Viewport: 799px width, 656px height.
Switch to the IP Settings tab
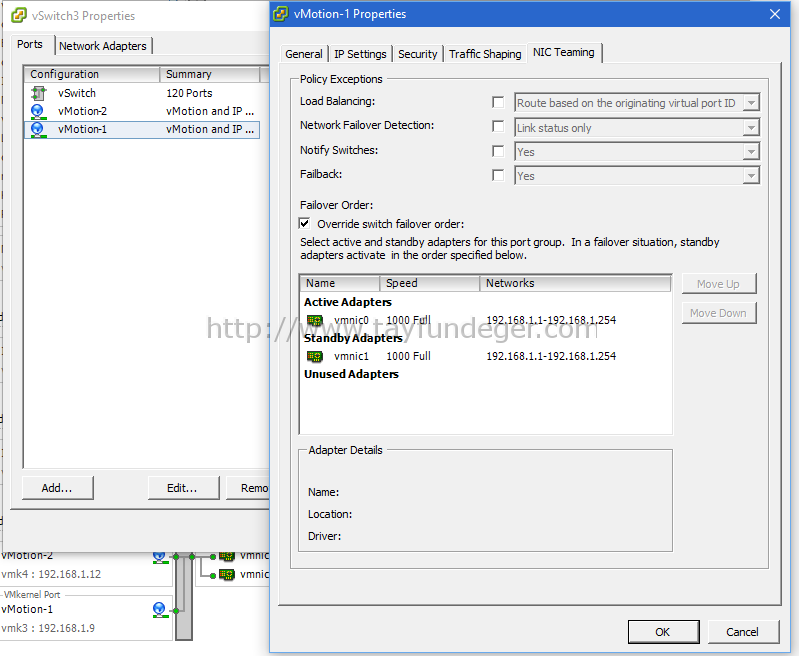pyautogui.click(x=360, y=54)
